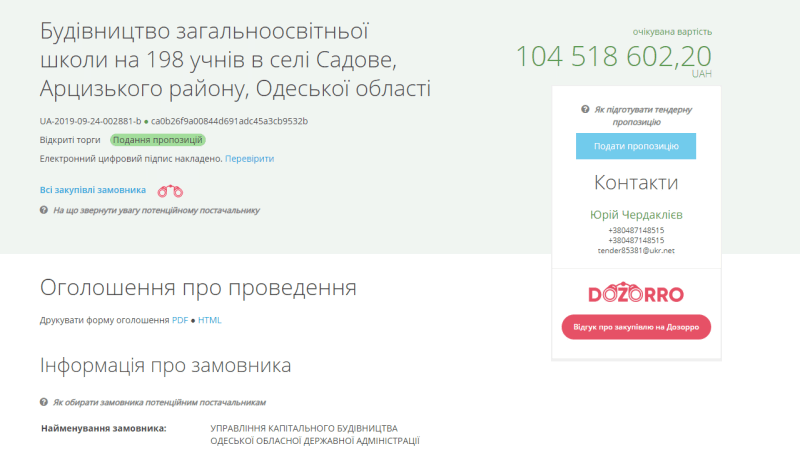Viewport: 800px width, 449px height.
Task: Click the 'Контакти' heading
Action: (x=636, y=183)
